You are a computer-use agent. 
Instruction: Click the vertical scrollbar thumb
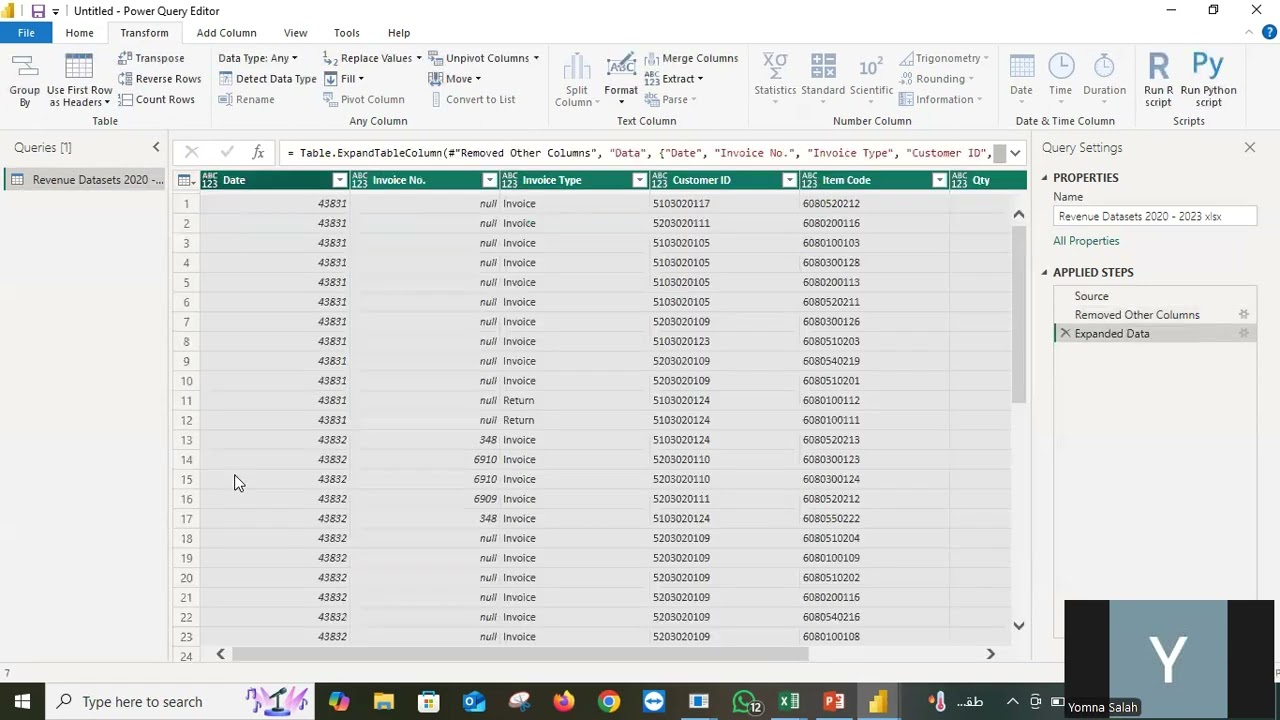coord(1019,315)
